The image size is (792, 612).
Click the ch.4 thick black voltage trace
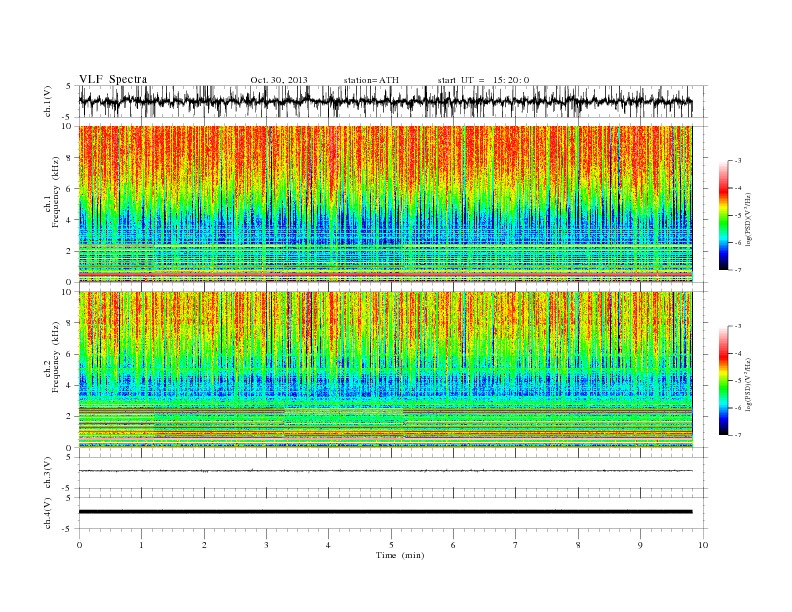(385, 512)
